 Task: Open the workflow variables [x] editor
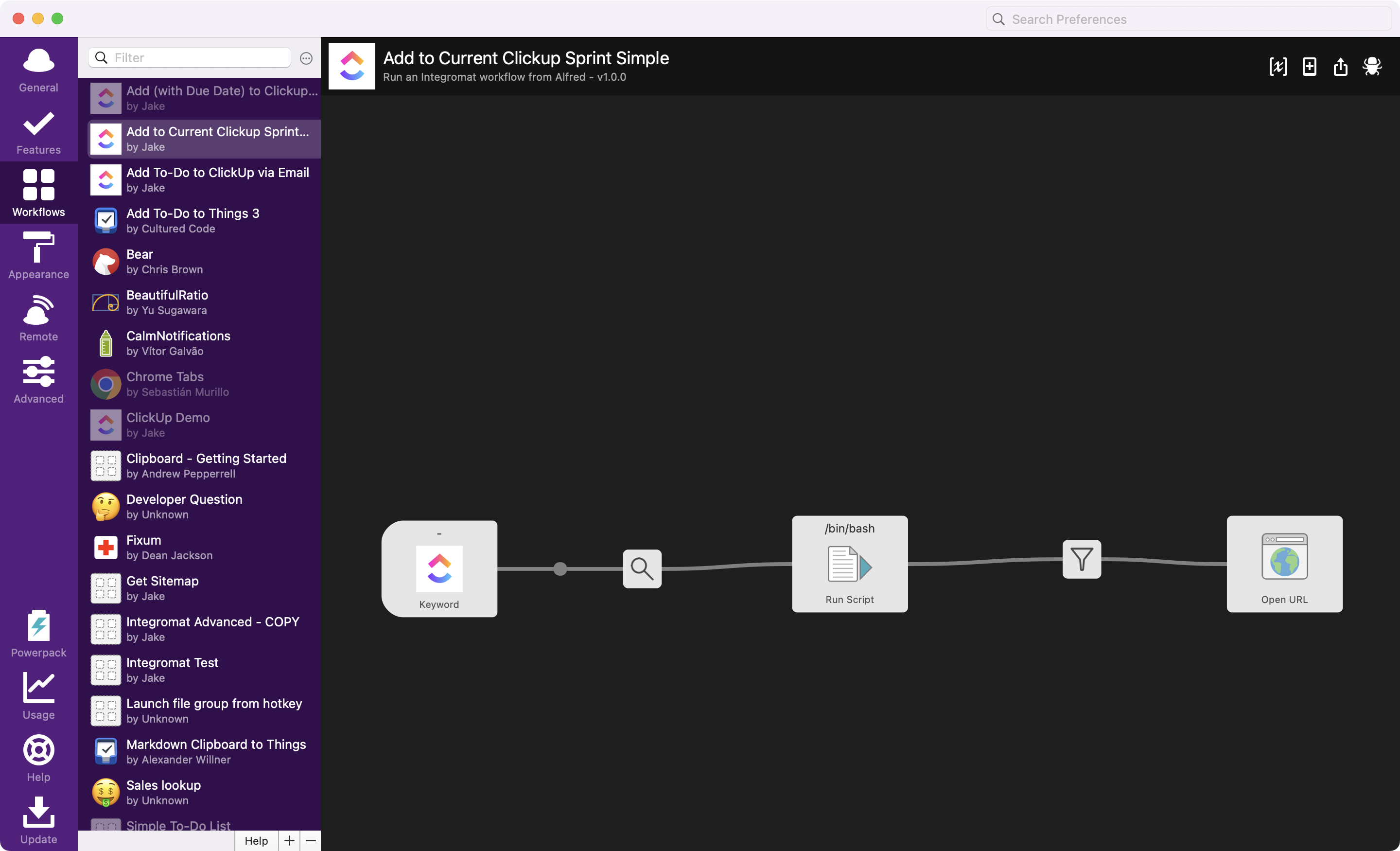point(1278,67)
